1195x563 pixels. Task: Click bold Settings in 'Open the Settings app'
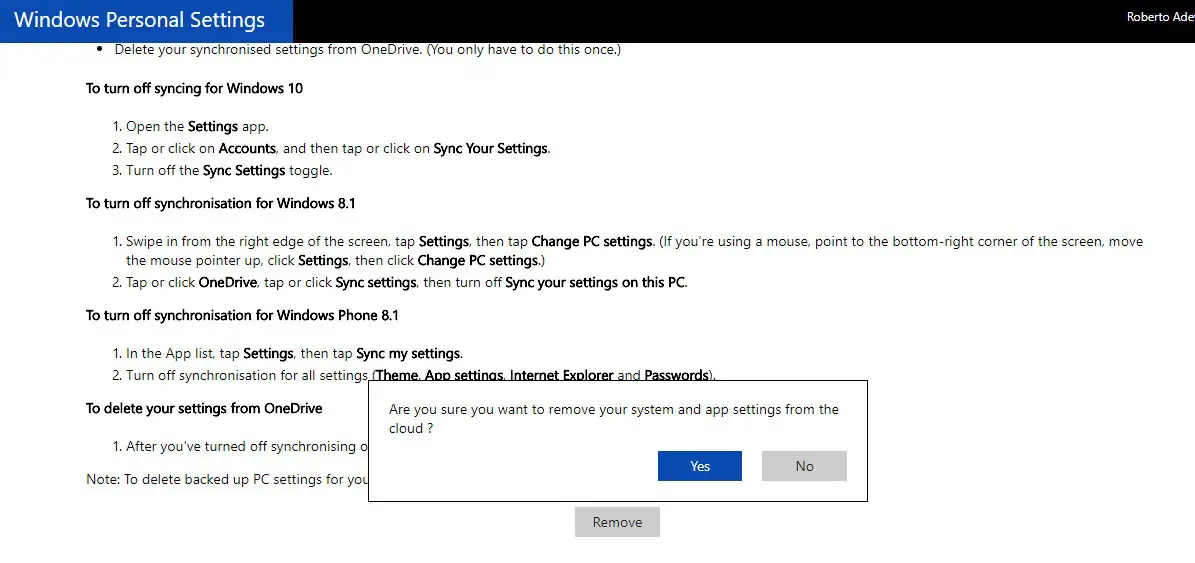click(x=212, y=127)
